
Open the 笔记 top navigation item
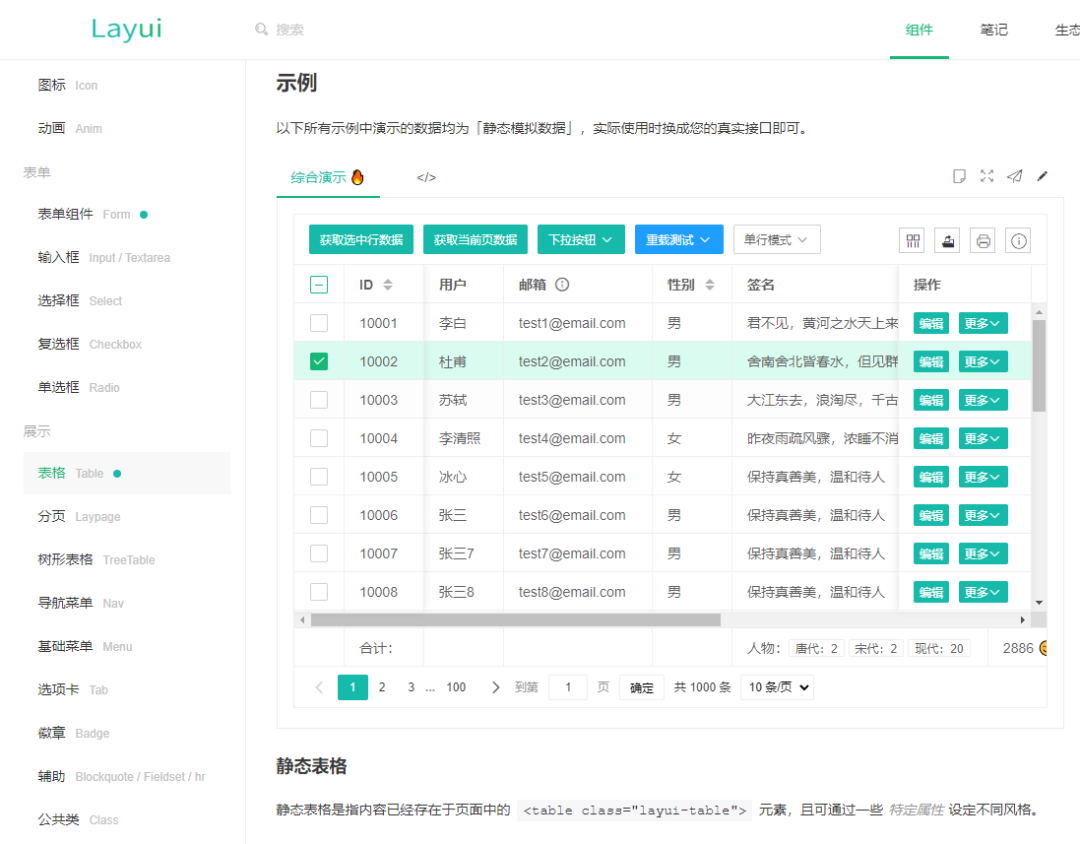[x=993, y=30]
